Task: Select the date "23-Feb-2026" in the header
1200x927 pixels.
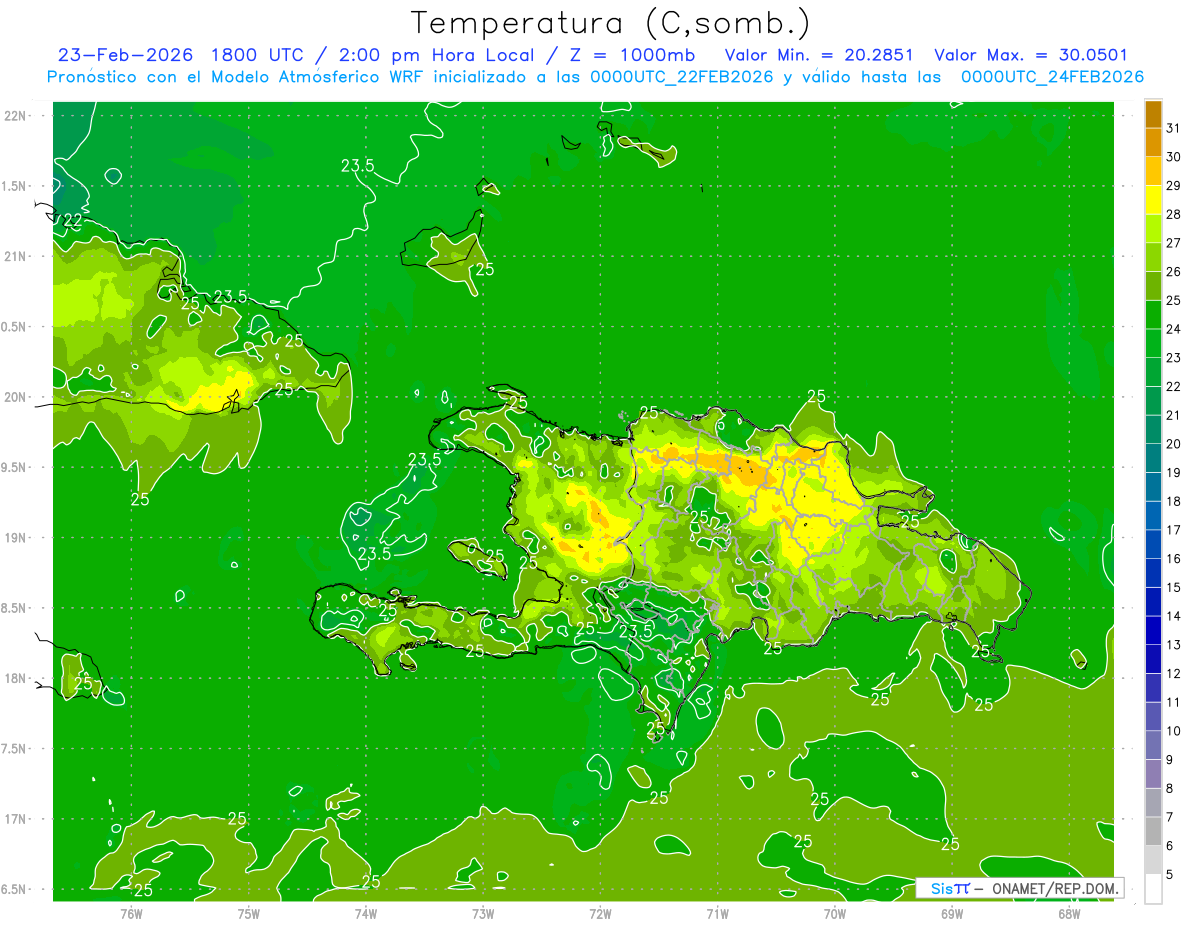Action: pyautogui.click(x=125, y=55)
